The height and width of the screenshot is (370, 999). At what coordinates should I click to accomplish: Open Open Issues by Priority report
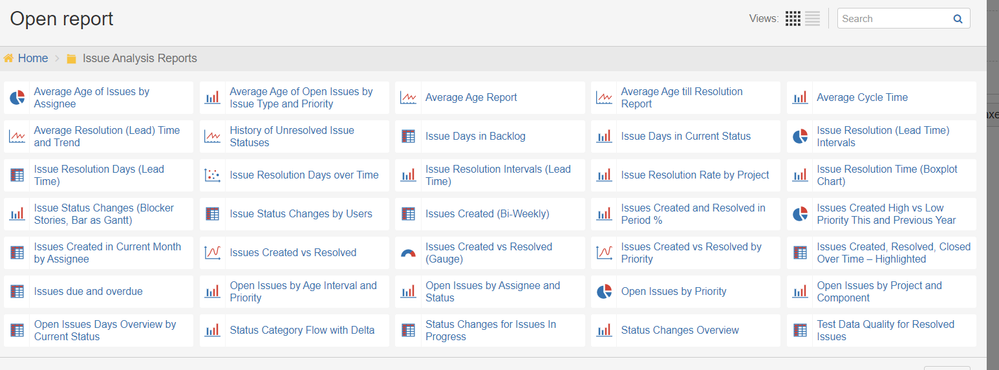pyautogui.click(x=673, y=292)
